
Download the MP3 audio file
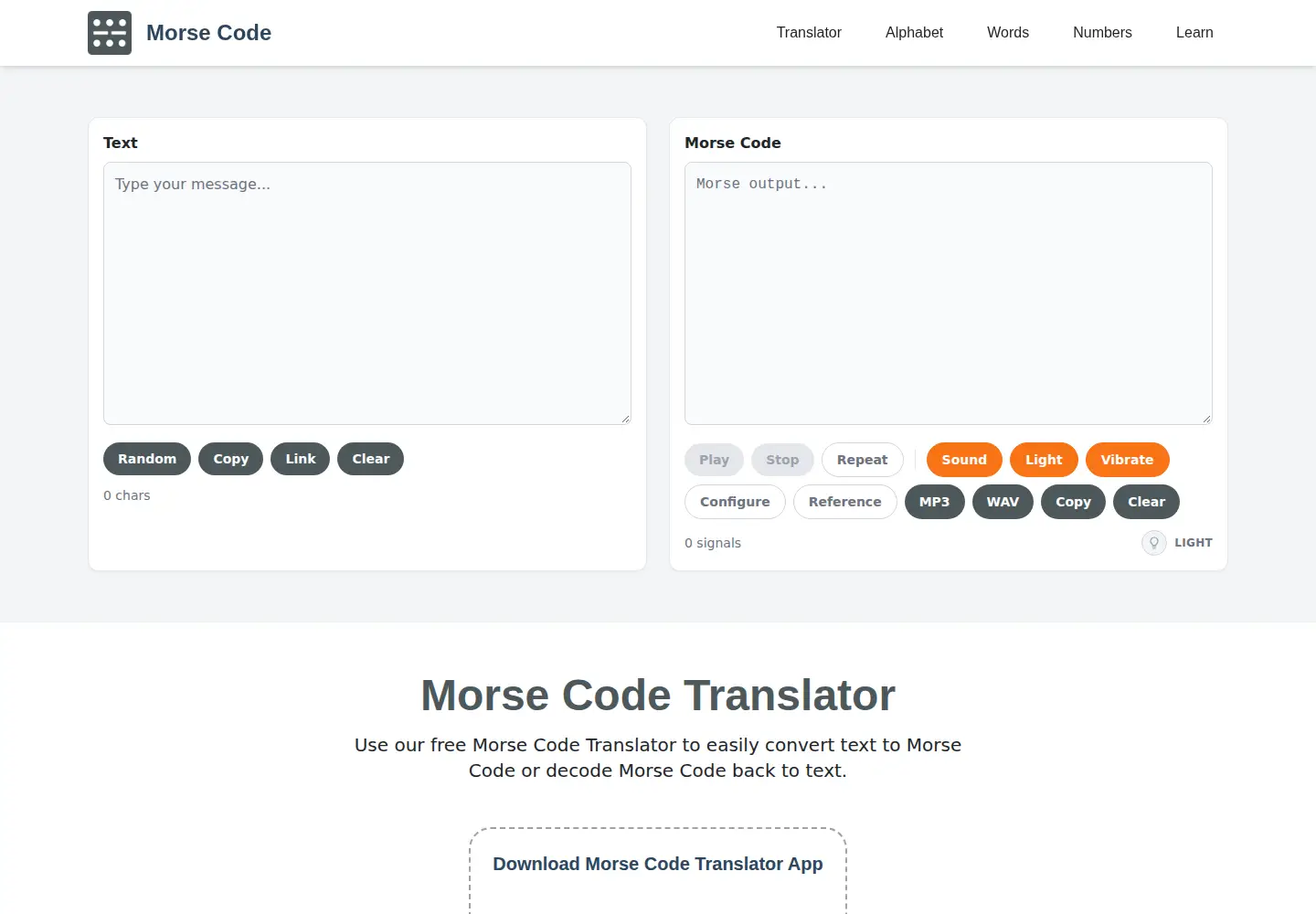tap(935, 502)
